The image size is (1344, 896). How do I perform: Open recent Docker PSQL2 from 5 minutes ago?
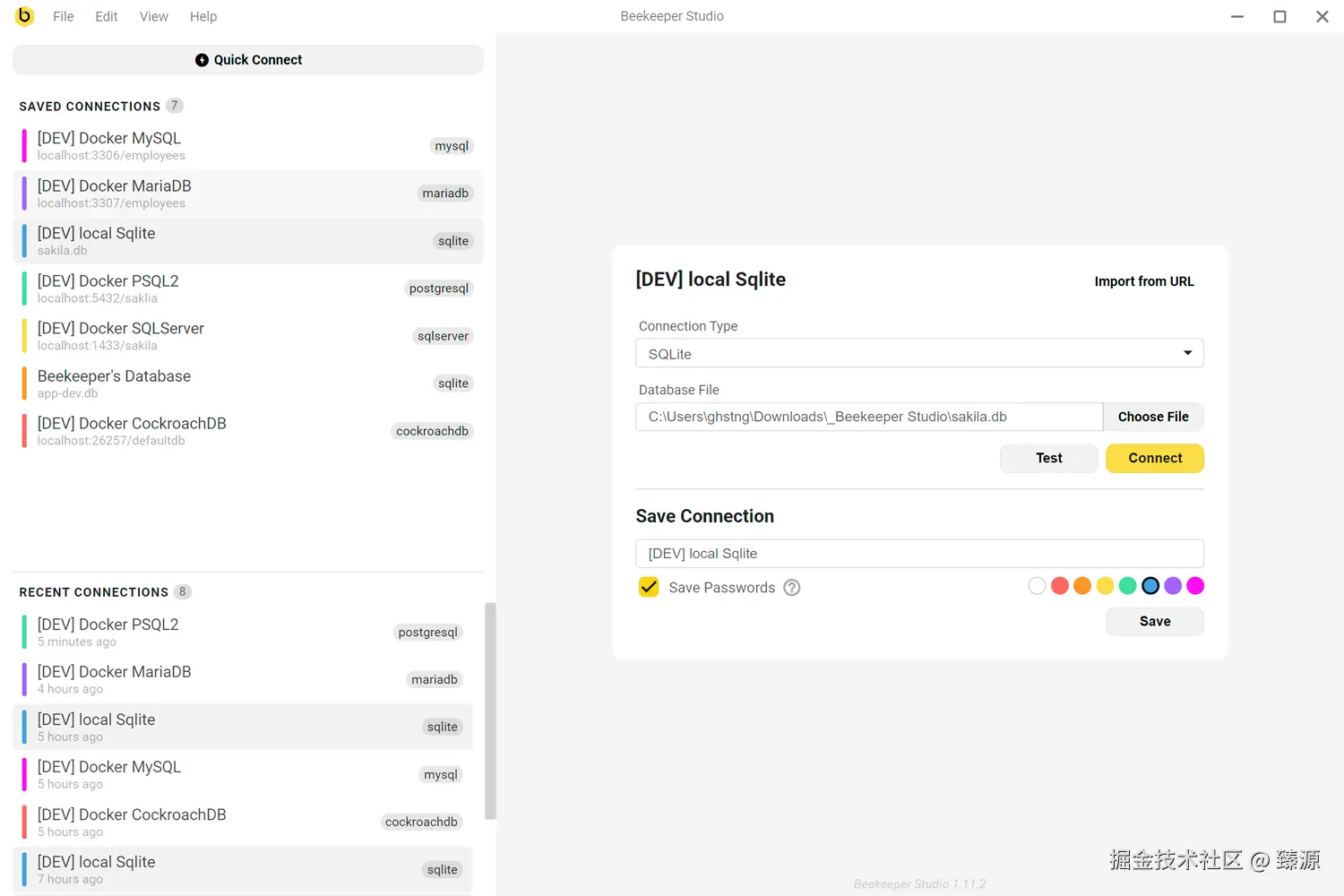[243, 633]
